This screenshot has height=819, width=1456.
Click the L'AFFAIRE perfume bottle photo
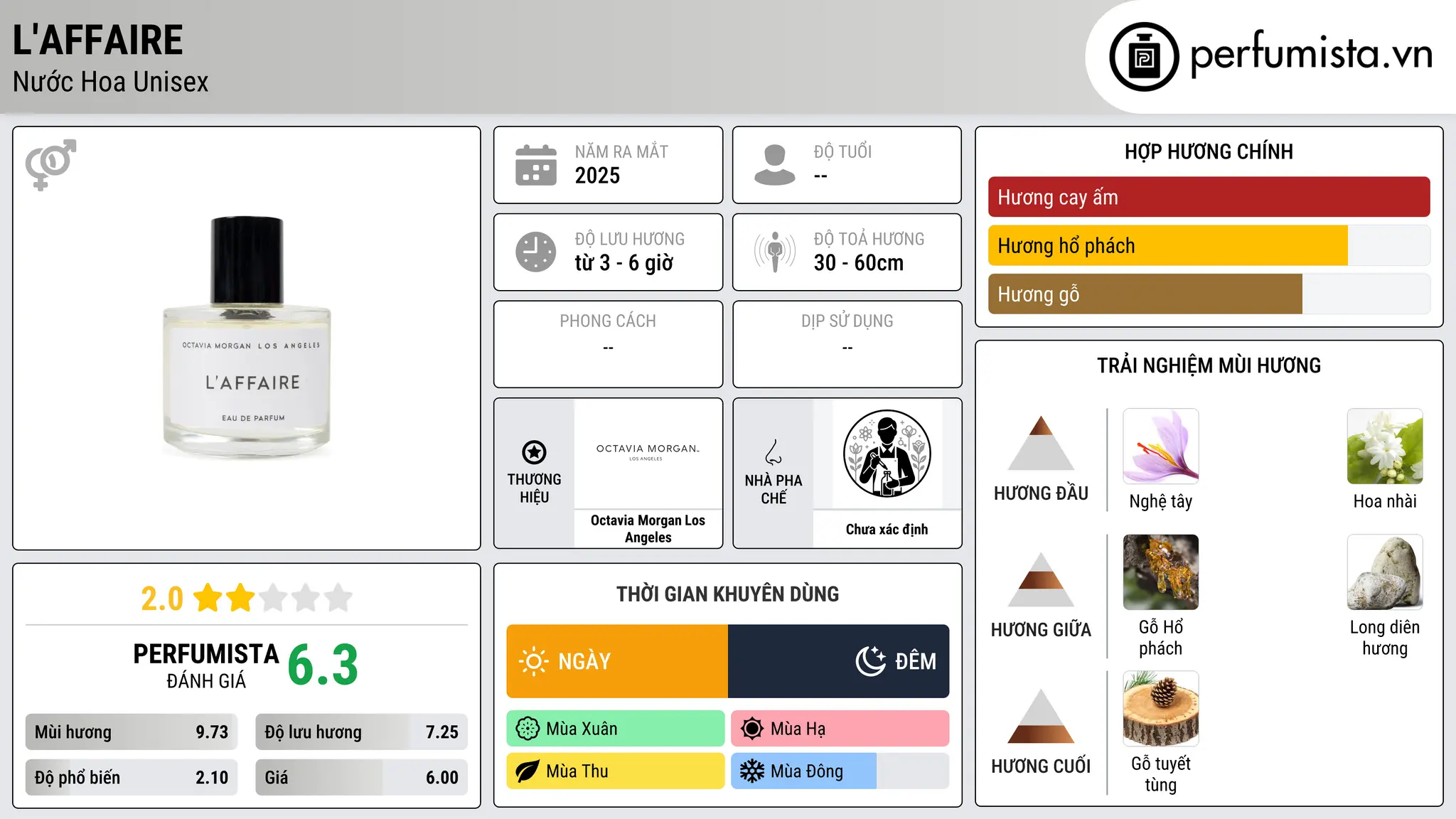pos(247,337)
